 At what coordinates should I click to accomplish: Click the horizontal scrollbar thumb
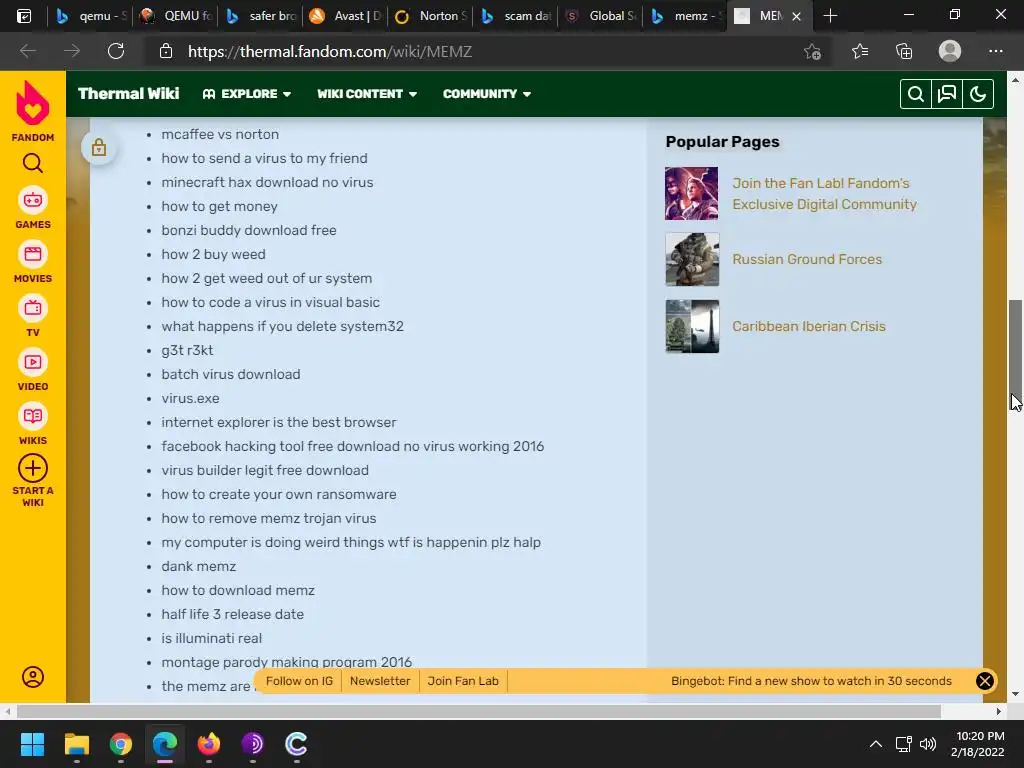pyautogui.click(x=479, y=711)
